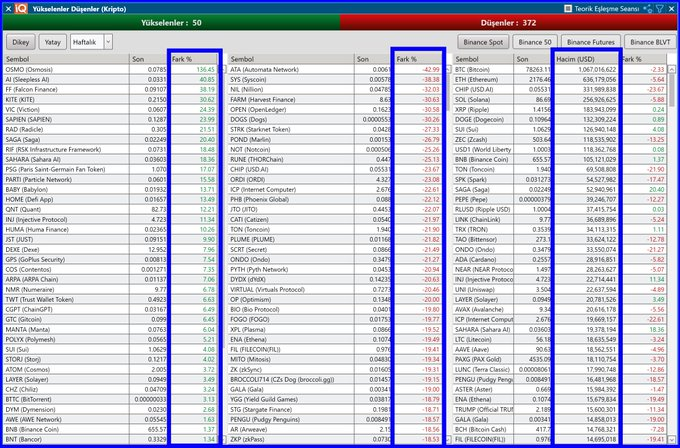
Task: Select the DOGS (Dogs) row
Action: pos(335,119)
